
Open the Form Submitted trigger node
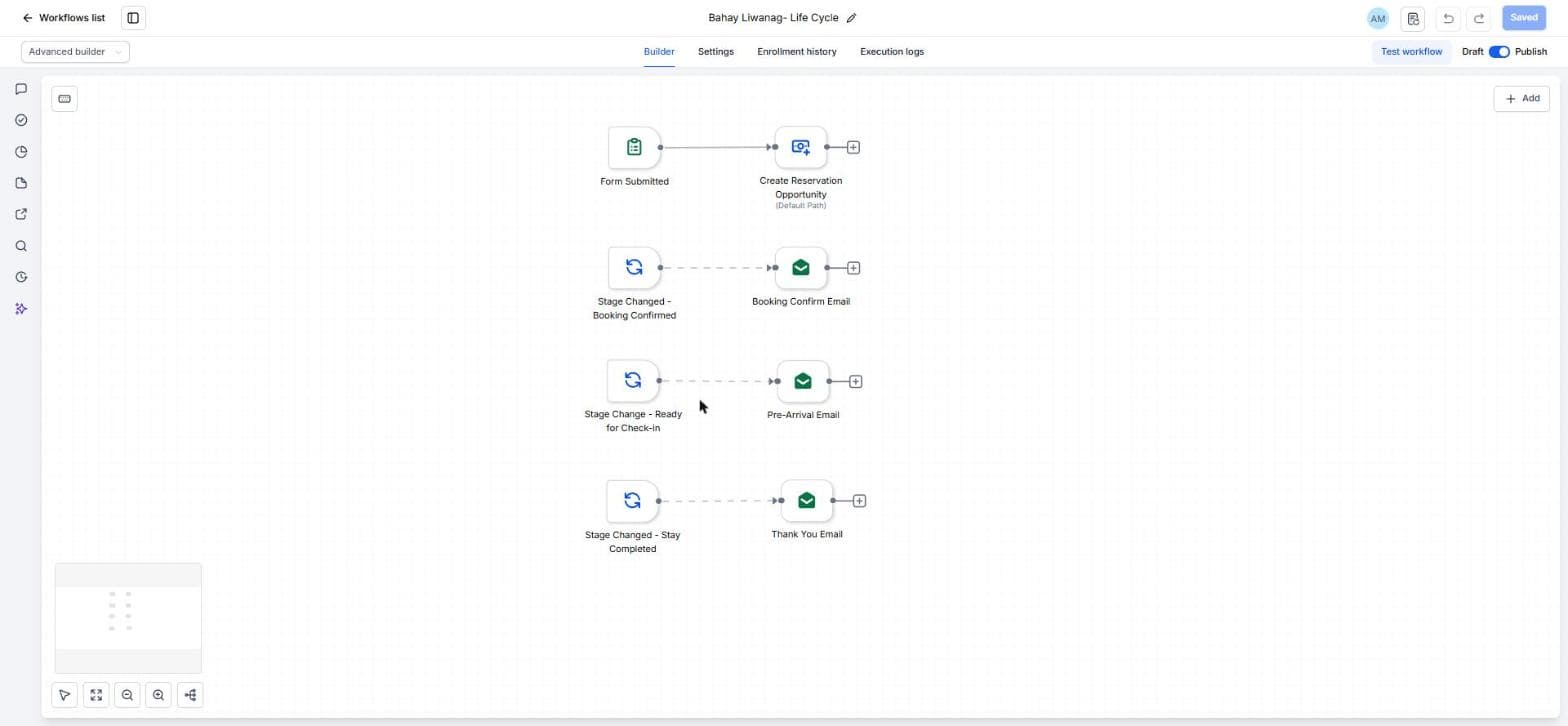click(634, 148)
